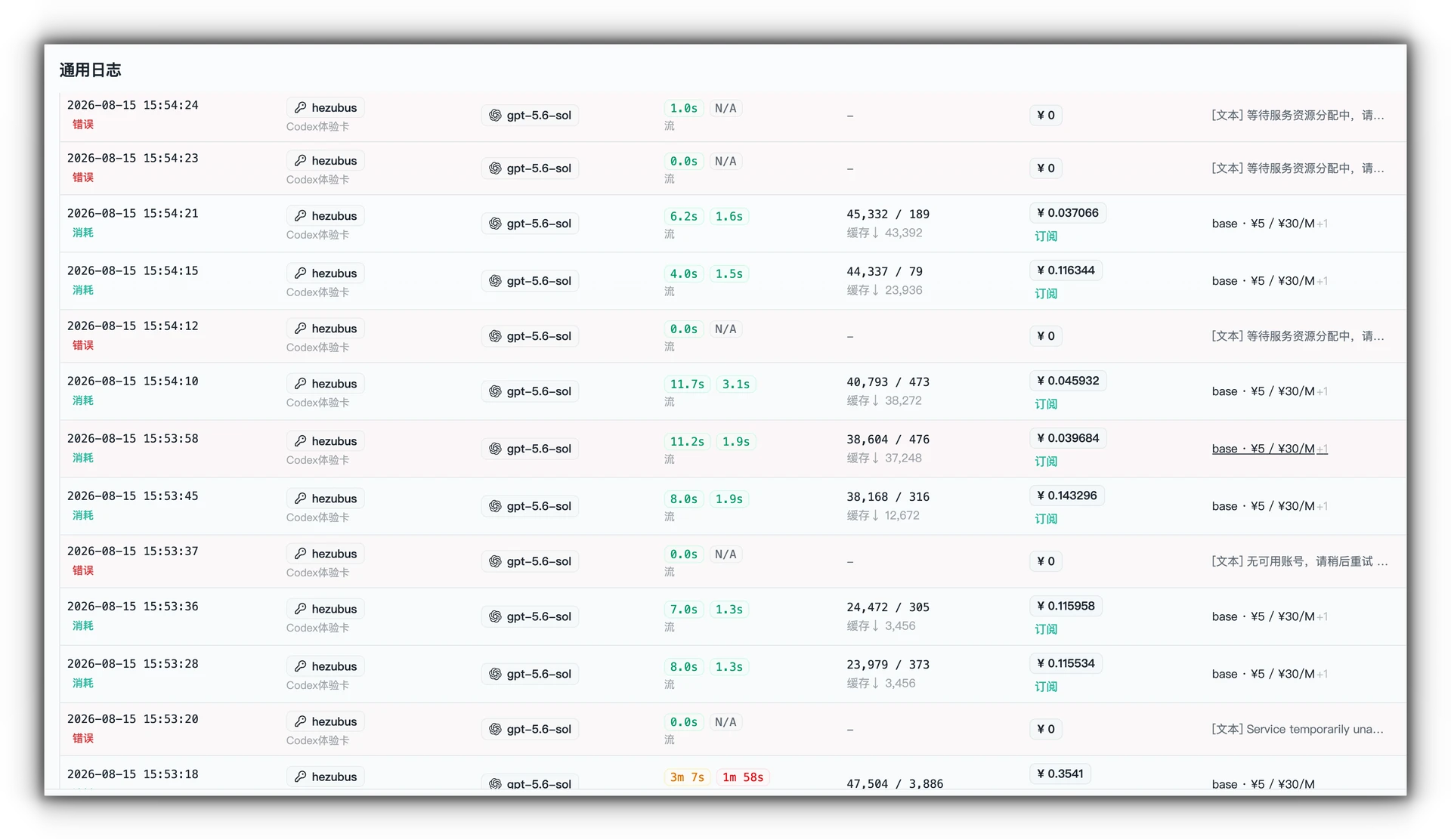Click 订阅 under ¥ 0.037066

[1046, 236]
